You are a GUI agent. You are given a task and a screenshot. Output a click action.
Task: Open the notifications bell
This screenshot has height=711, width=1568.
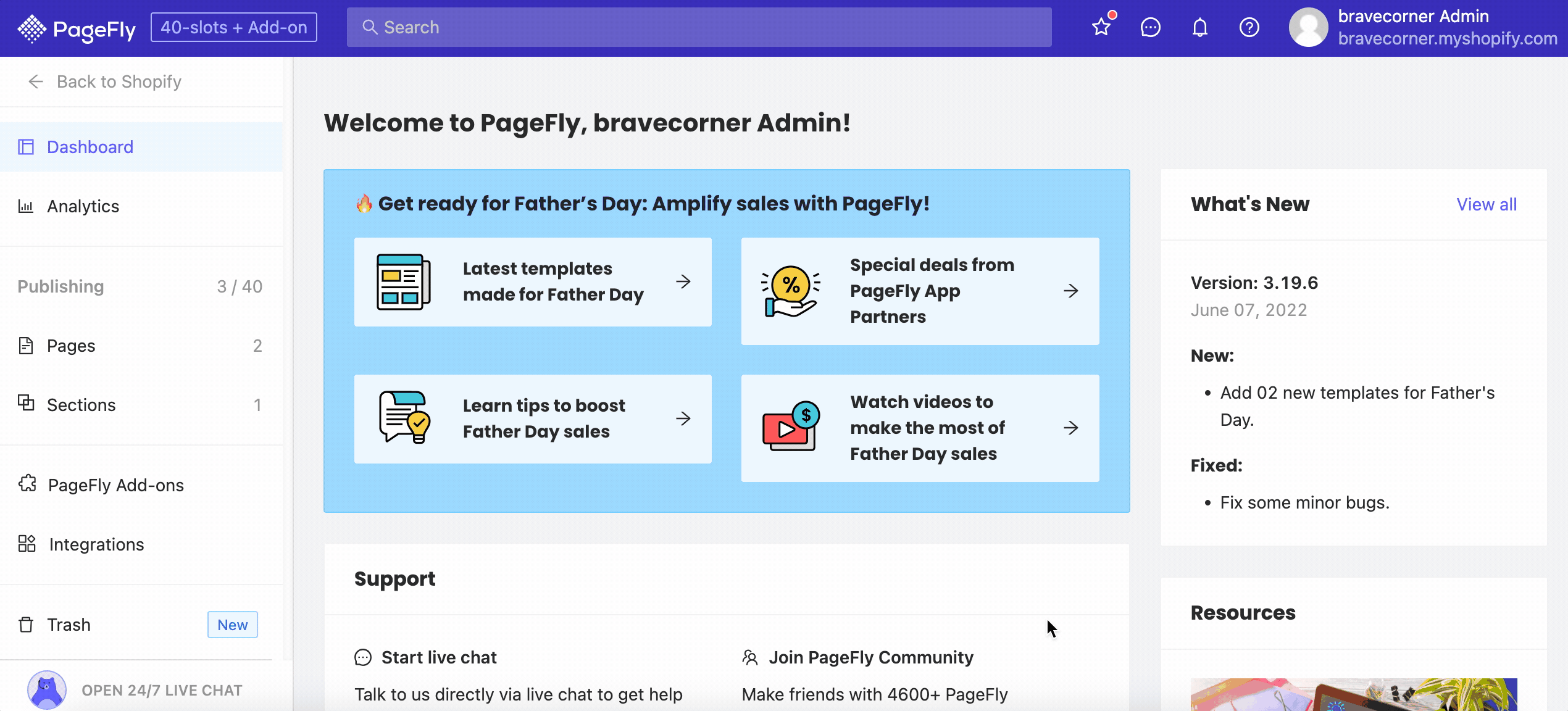tap(1200, 27)
